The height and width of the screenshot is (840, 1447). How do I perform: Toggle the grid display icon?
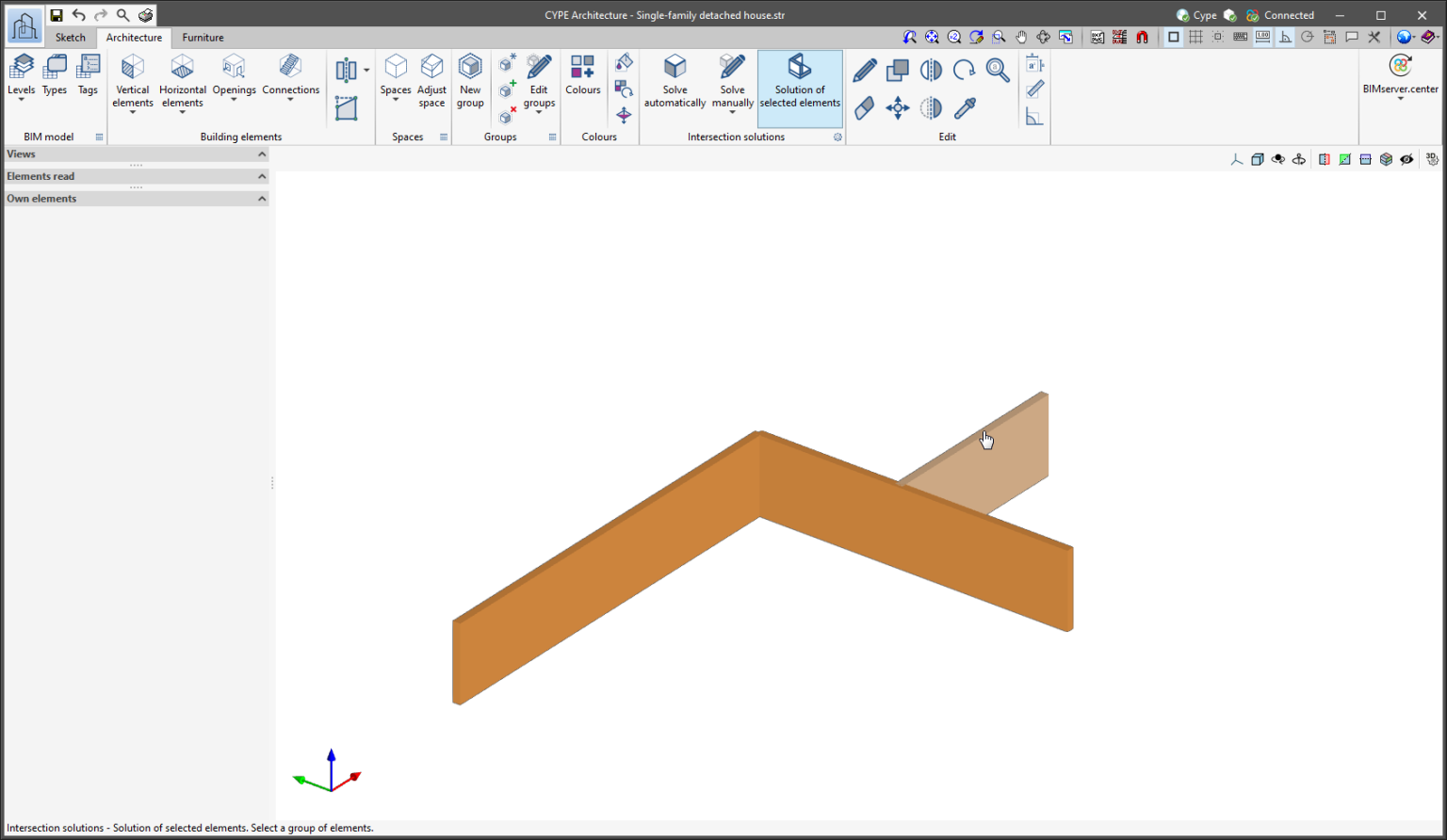click(1195, 38)
